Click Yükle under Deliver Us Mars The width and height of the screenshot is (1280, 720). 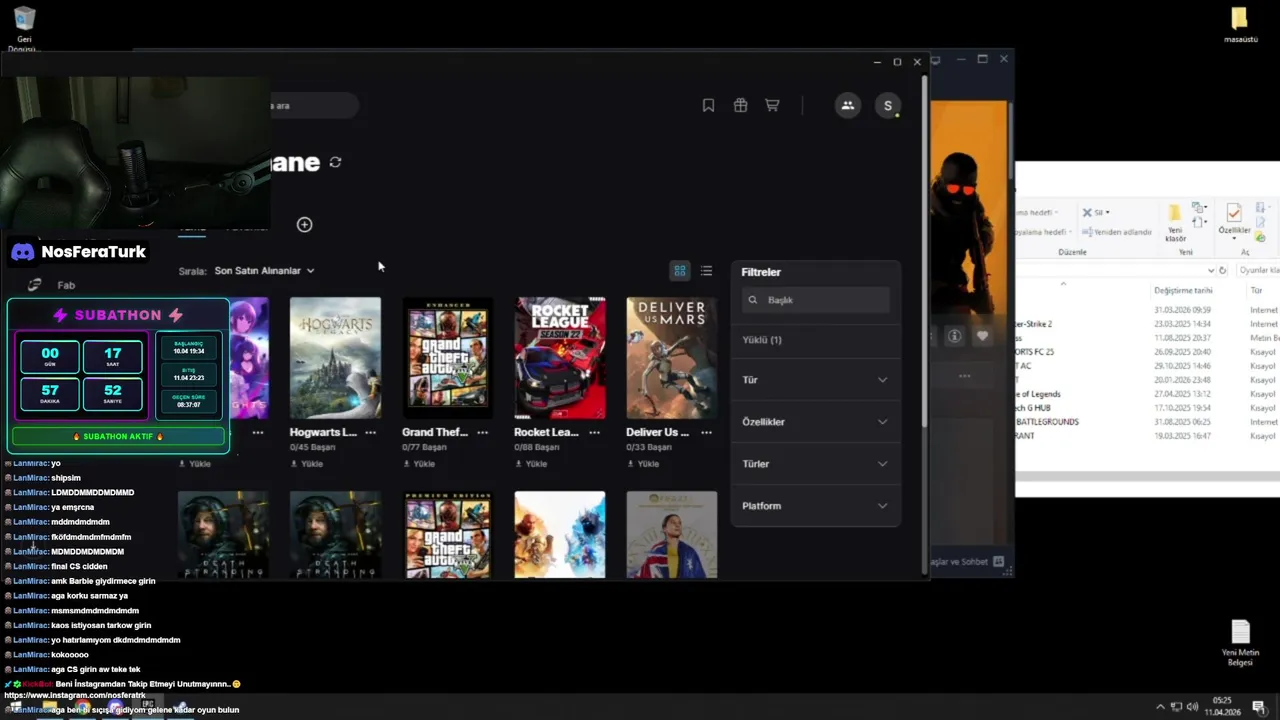click(x=643, y=464)
